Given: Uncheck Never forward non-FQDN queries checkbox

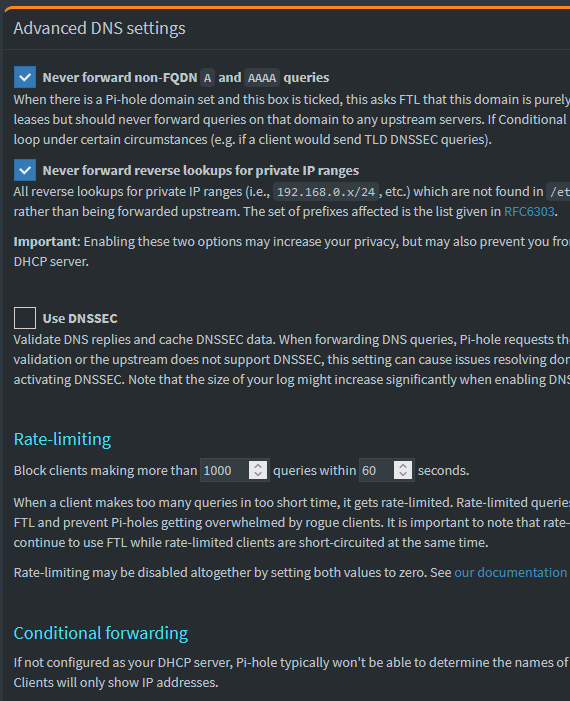Looking at the screenshot, I should coord(25,77).
